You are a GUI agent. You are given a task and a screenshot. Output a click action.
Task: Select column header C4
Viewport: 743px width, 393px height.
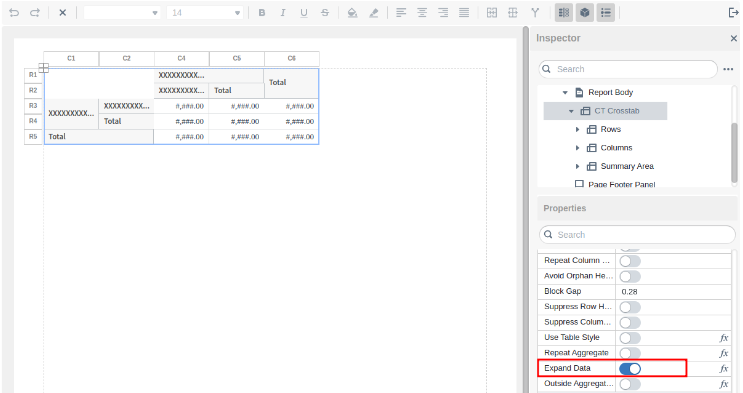181,58
